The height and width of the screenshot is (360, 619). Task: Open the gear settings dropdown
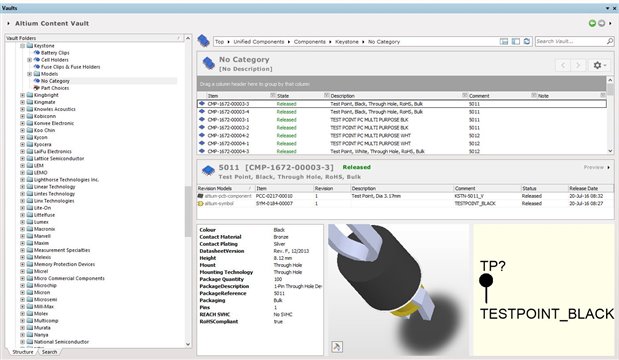[x=600, y=65]
